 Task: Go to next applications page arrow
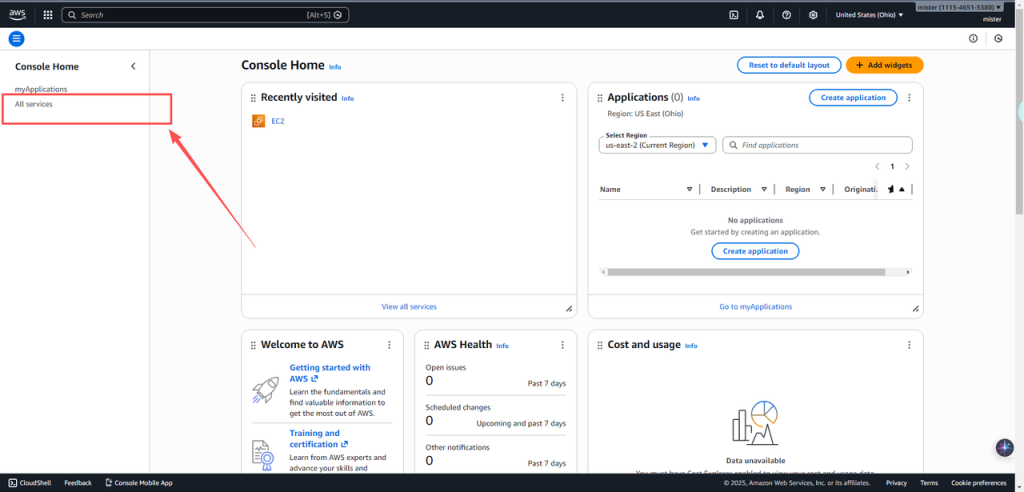point(907,167)
